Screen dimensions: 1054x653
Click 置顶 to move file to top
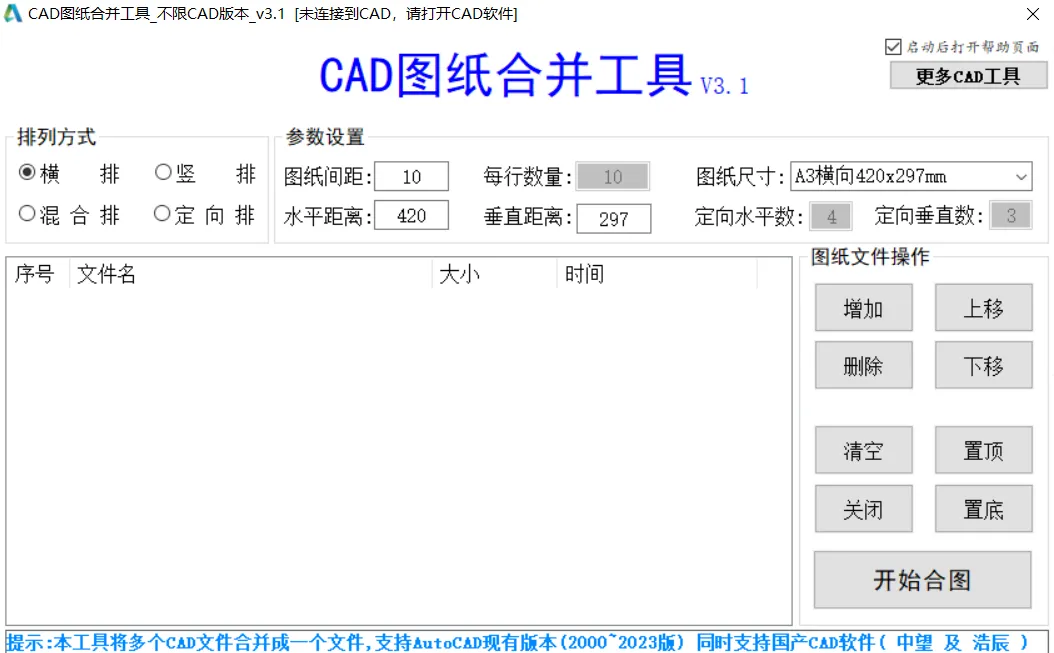(983, 450)
